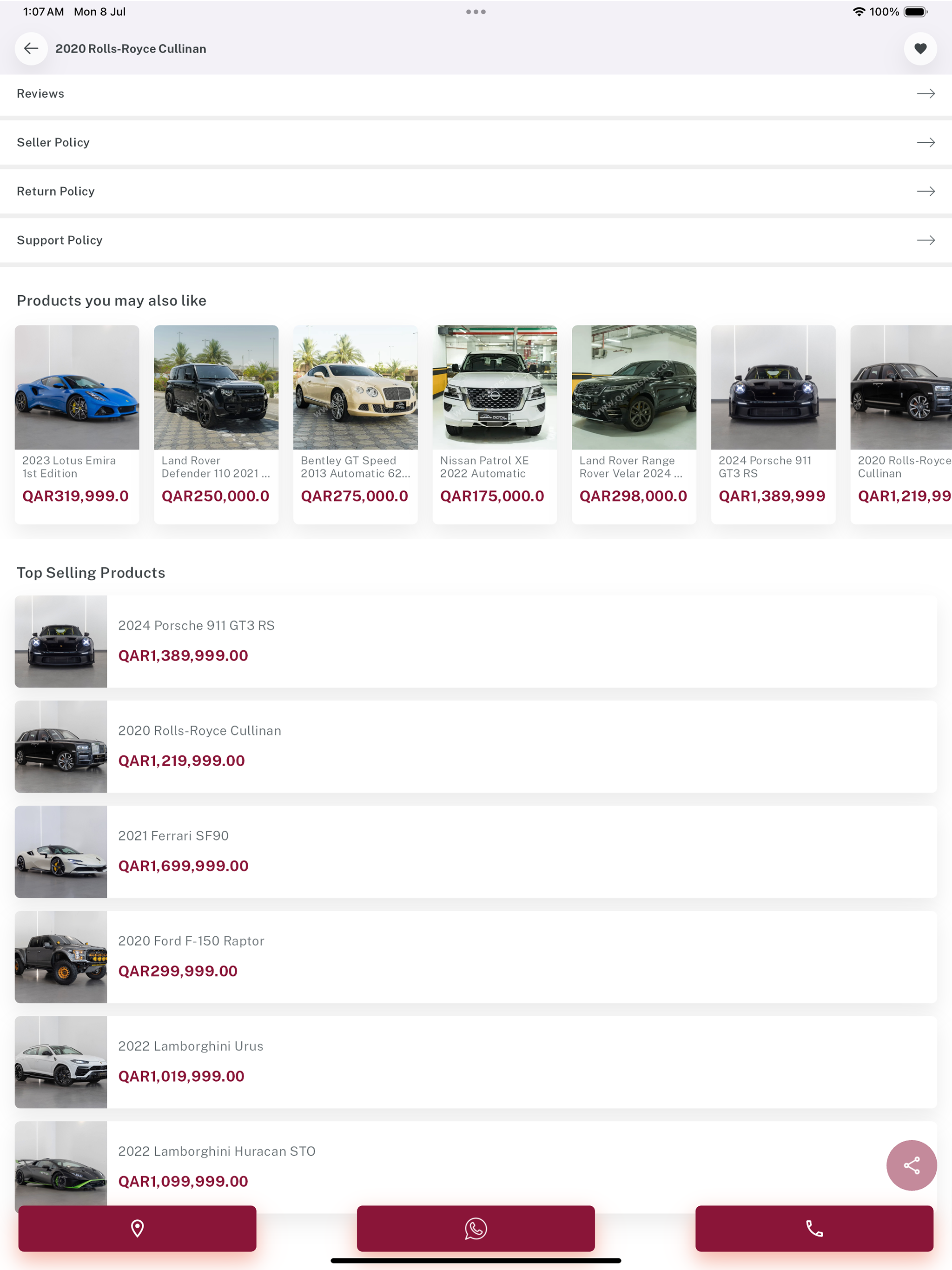This screenshot has width=952, height=1270.
Task: Call seller with phone button
Action: [x=814, y=1228]
